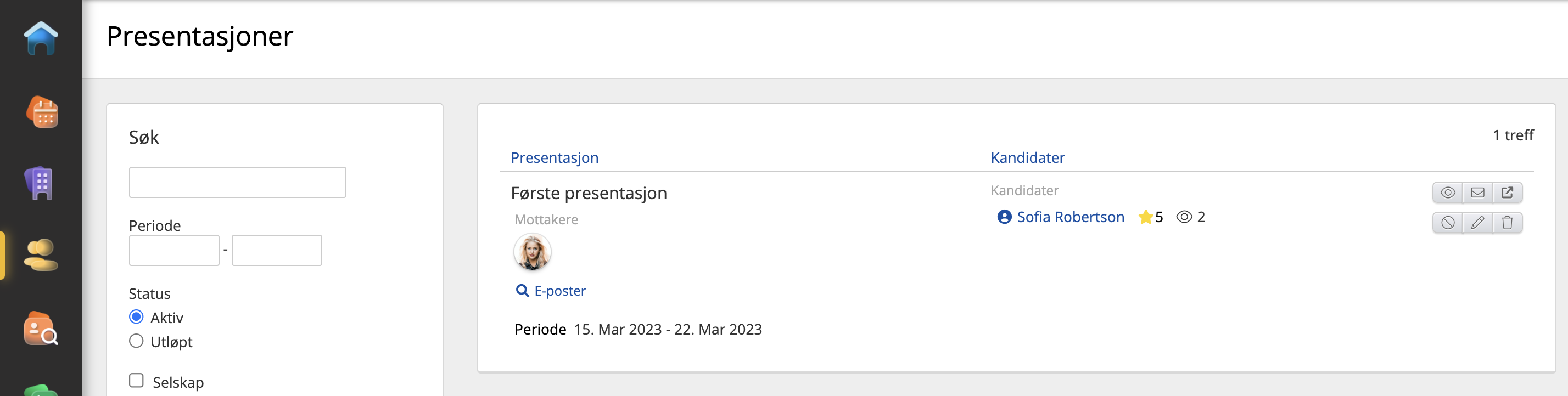Open the Sofia Robertson candidate link
This screenshot has height=396, width=1568.
pos(1070,217)
